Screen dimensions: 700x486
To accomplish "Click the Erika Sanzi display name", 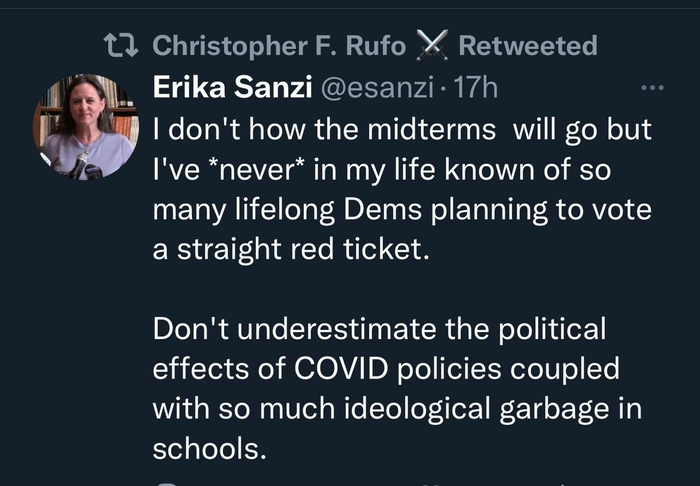I will click(227, 88).
